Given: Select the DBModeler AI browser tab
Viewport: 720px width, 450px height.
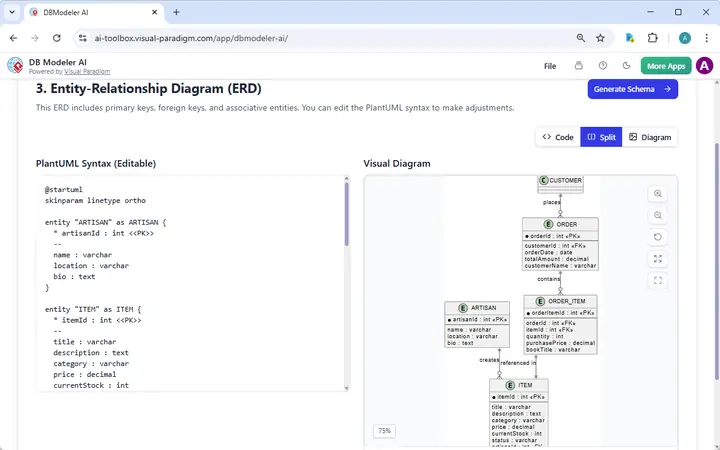Looking at the screenshot, I should click(x=94, y=12).
